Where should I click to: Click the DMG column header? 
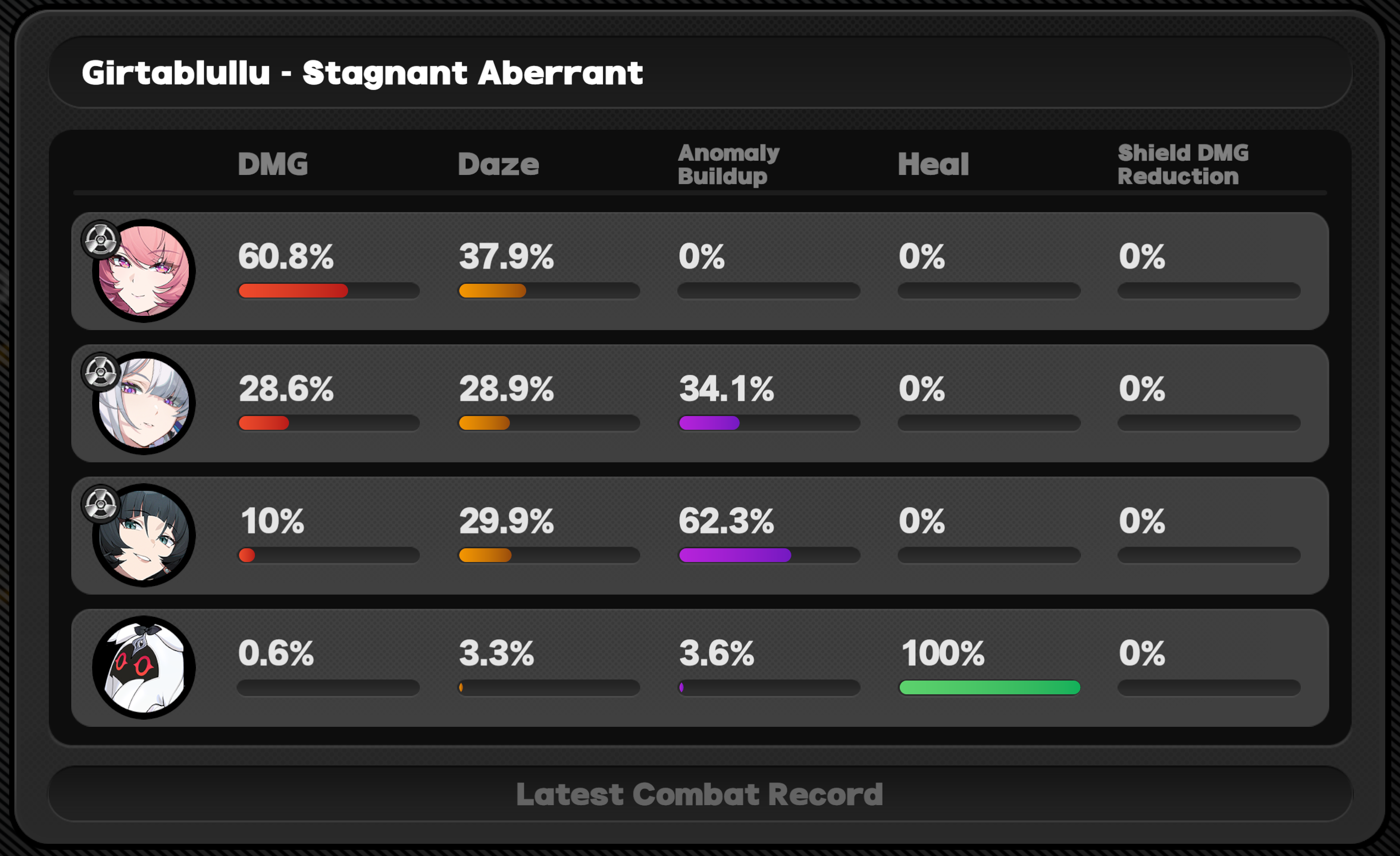click(273, 164)
